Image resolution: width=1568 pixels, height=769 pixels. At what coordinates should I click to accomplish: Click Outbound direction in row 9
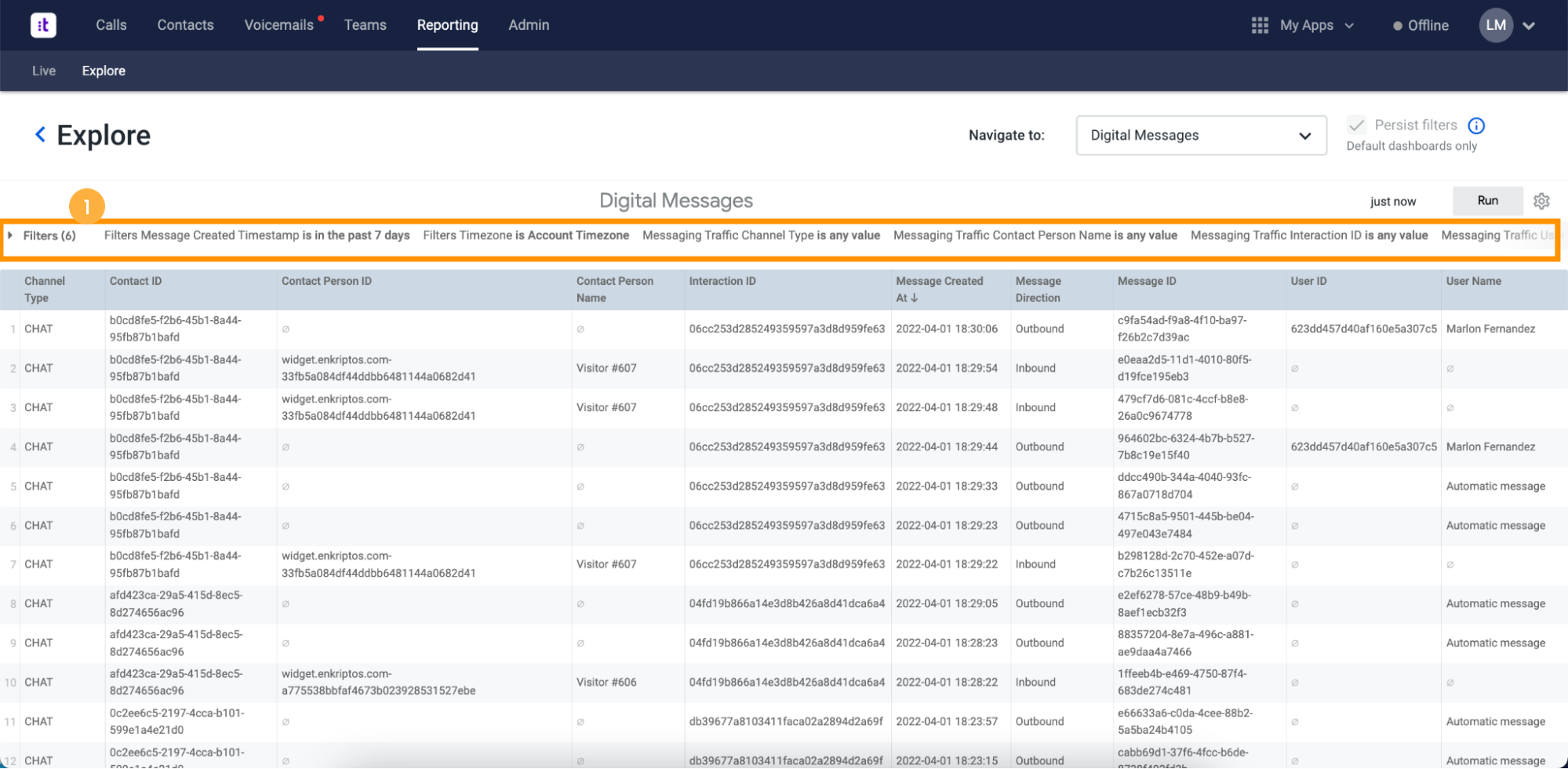pos(1039,643)
